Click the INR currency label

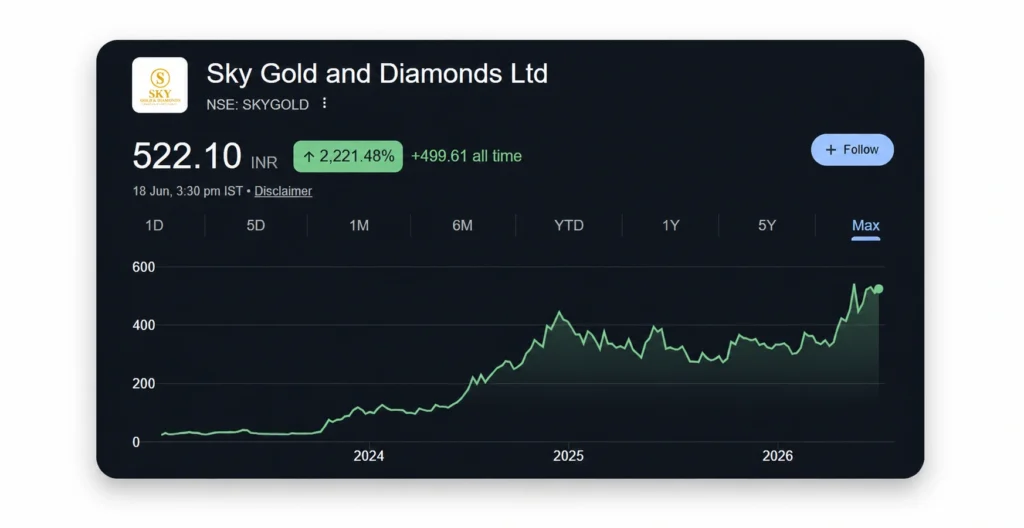pos(264,162)
